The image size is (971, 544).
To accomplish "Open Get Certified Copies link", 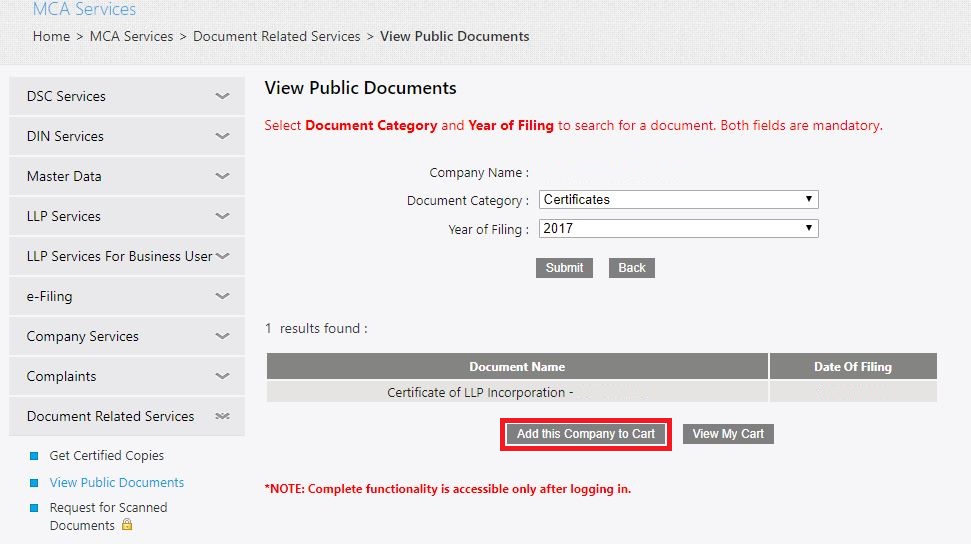I will coord(107,455).
